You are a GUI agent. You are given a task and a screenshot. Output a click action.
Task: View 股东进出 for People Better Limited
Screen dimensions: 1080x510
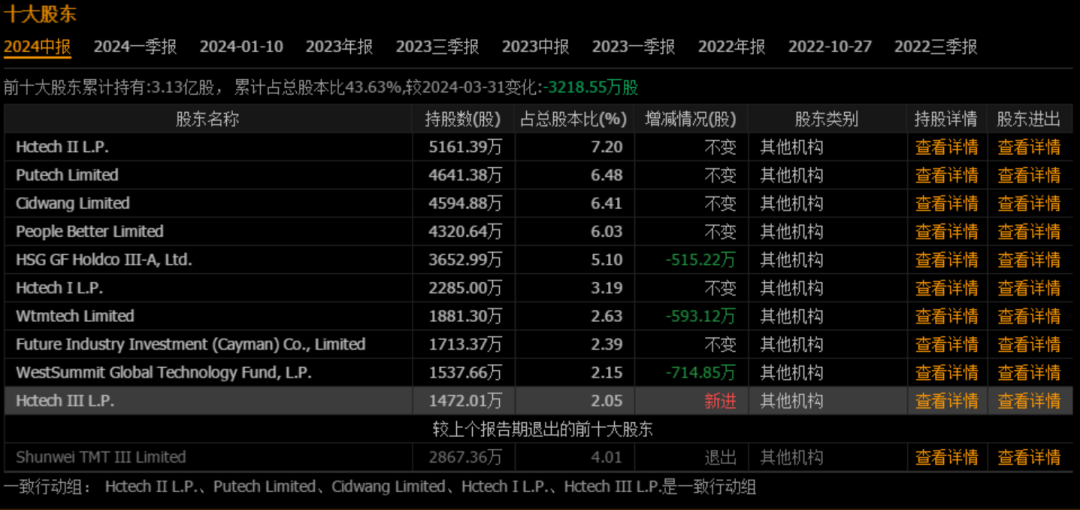coord(1029,232)
